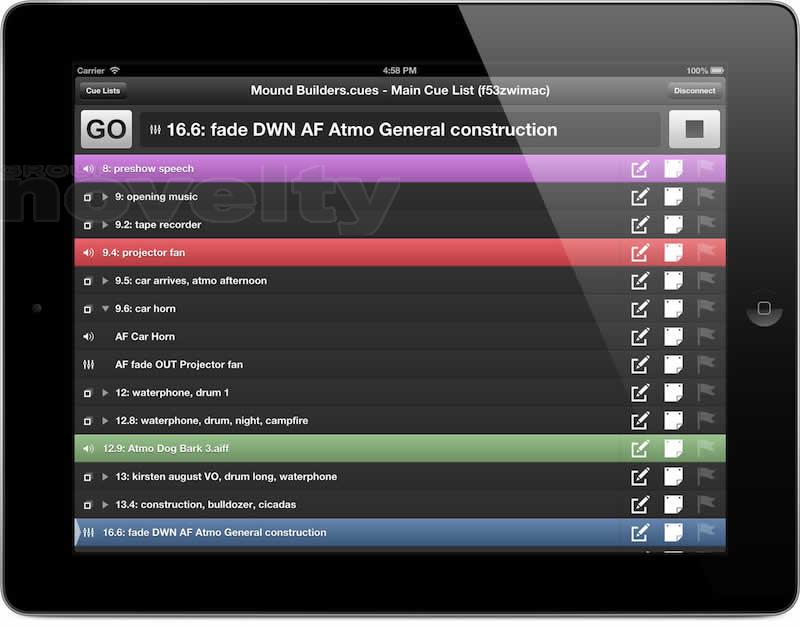
Task: Click fade icon on AF fade OUT cue
Action: [88, 365]
